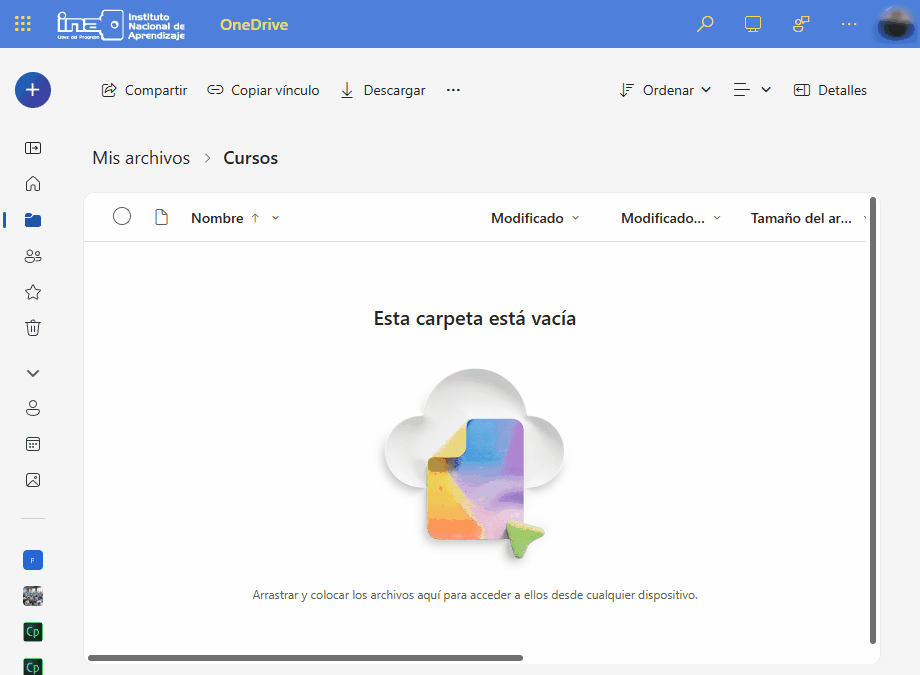
Task: Click the blue plus Add new button
Action: [33, 90]
